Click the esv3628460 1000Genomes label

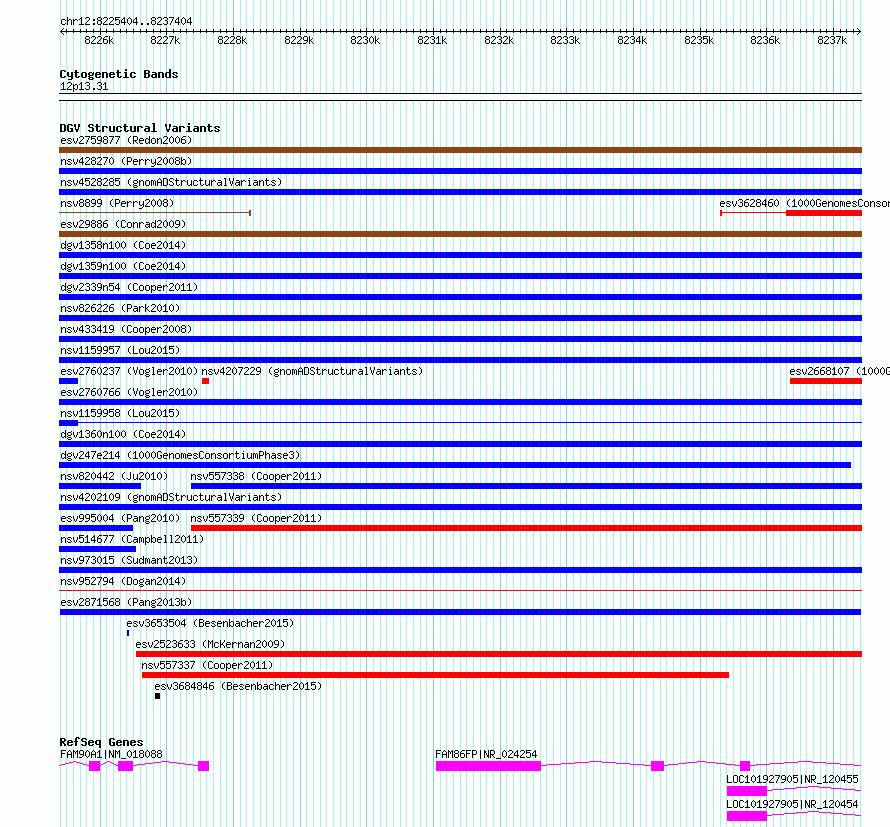(804, 203)
